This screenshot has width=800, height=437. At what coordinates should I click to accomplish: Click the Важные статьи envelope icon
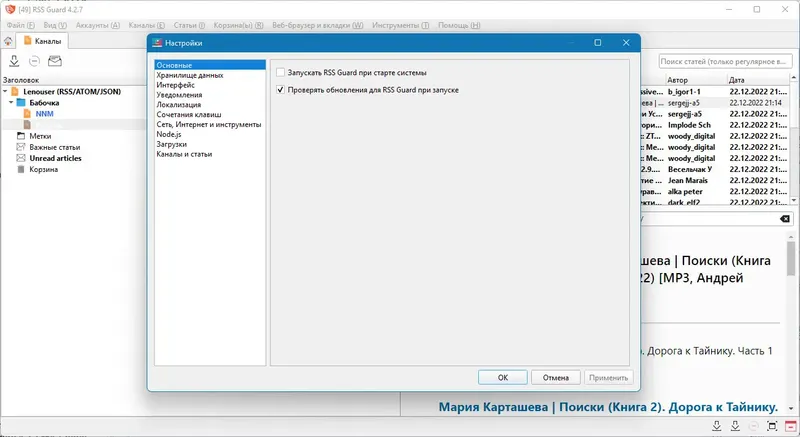pyautogui.click(x=21, y=147)
